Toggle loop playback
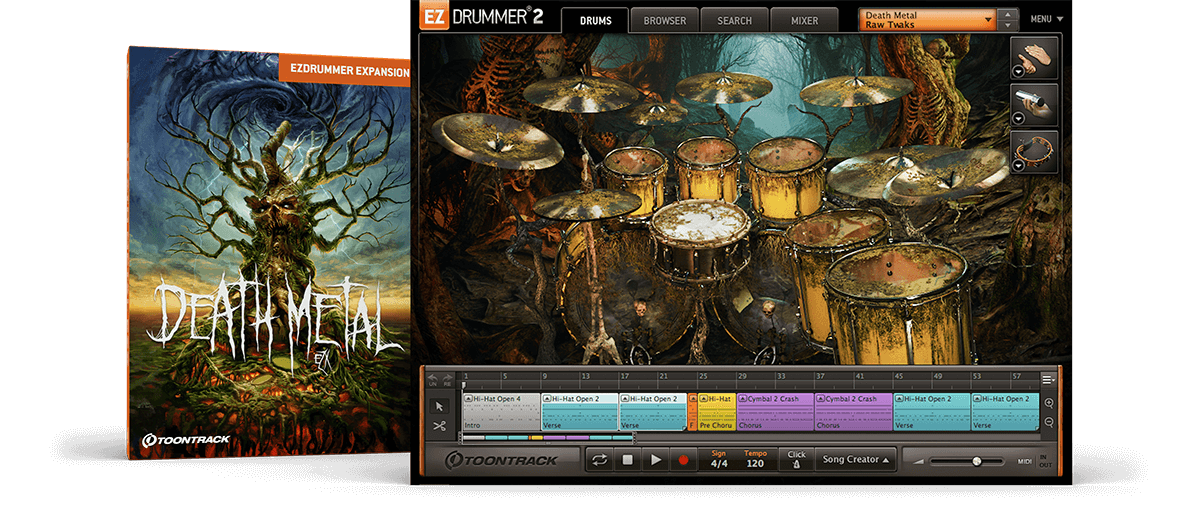 (600, 460)
